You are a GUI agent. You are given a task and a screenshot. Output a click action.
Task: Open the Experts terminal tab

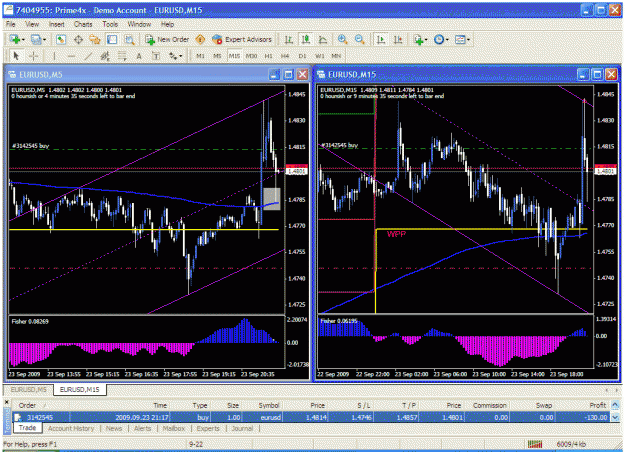click(208, 428)
